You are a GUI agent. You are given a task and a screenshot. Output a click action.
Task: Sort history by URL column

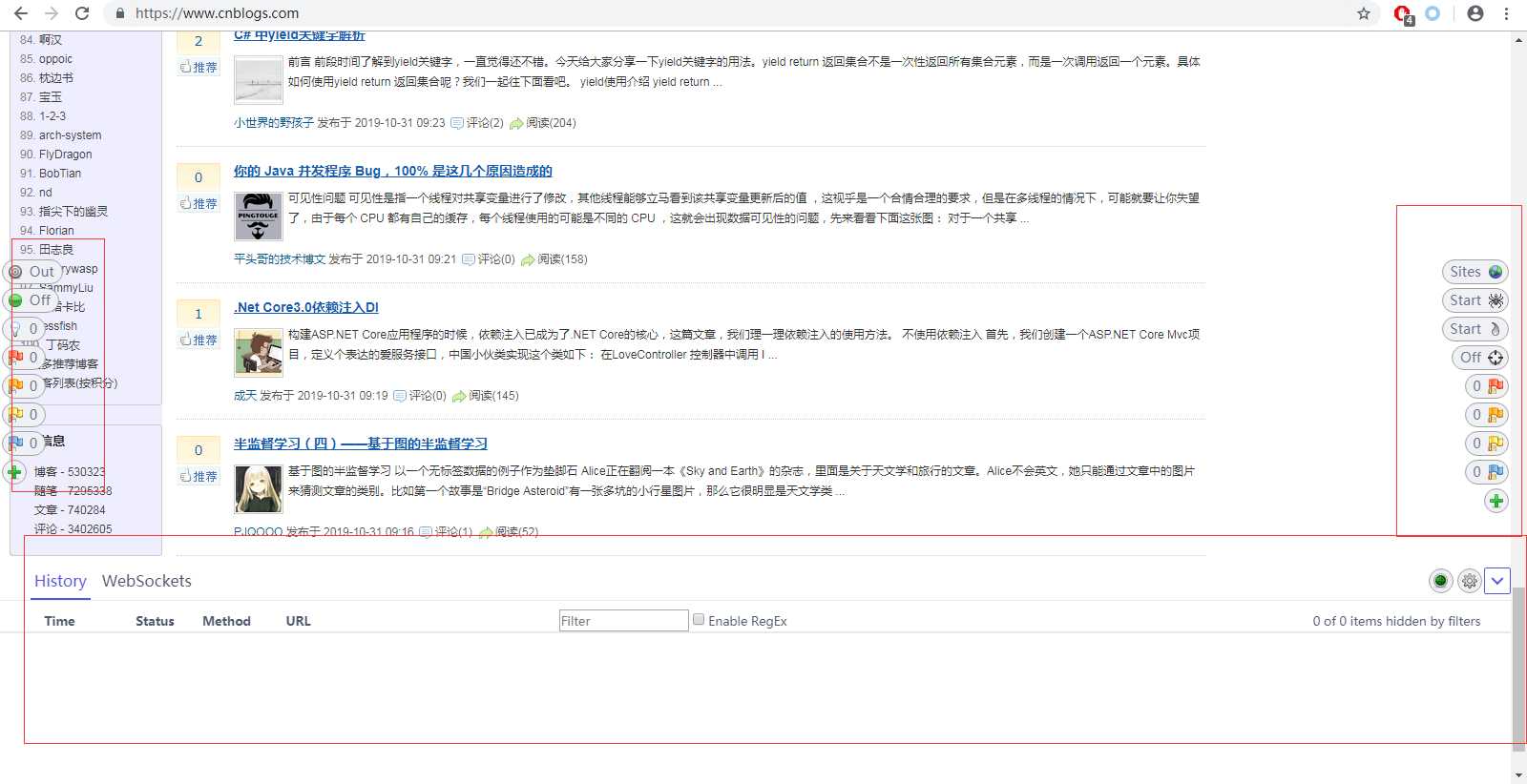click(298, 621)
